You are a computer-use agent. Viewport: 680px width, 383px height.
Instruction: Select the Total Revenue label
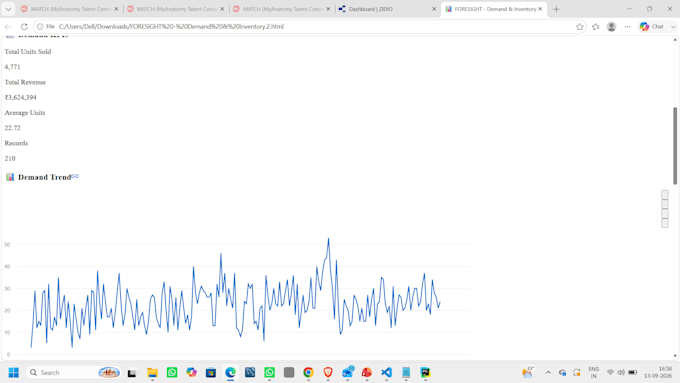[25, 82]
